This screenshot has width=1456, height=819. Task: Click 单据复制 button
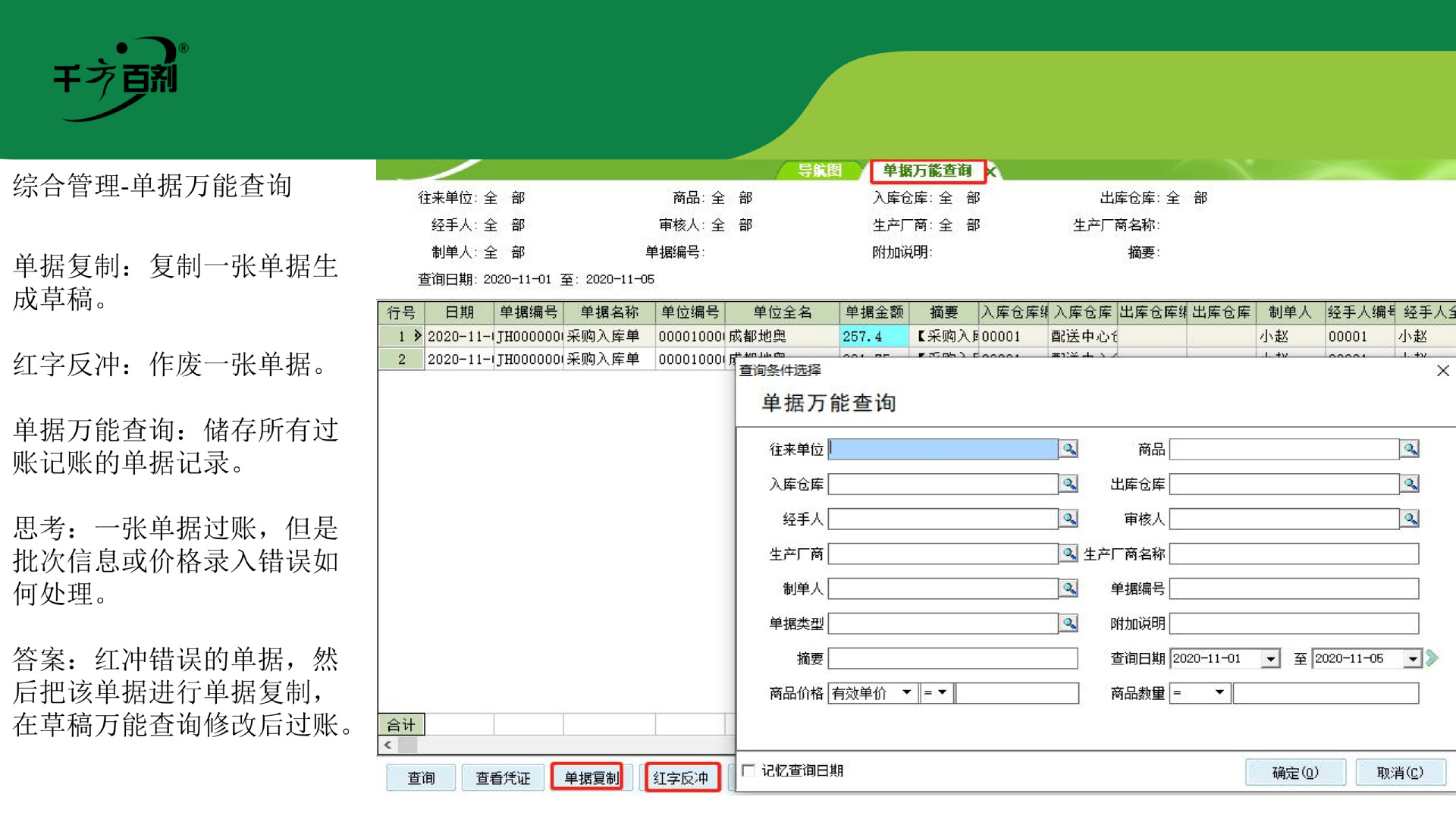click(x=590, y=778)
